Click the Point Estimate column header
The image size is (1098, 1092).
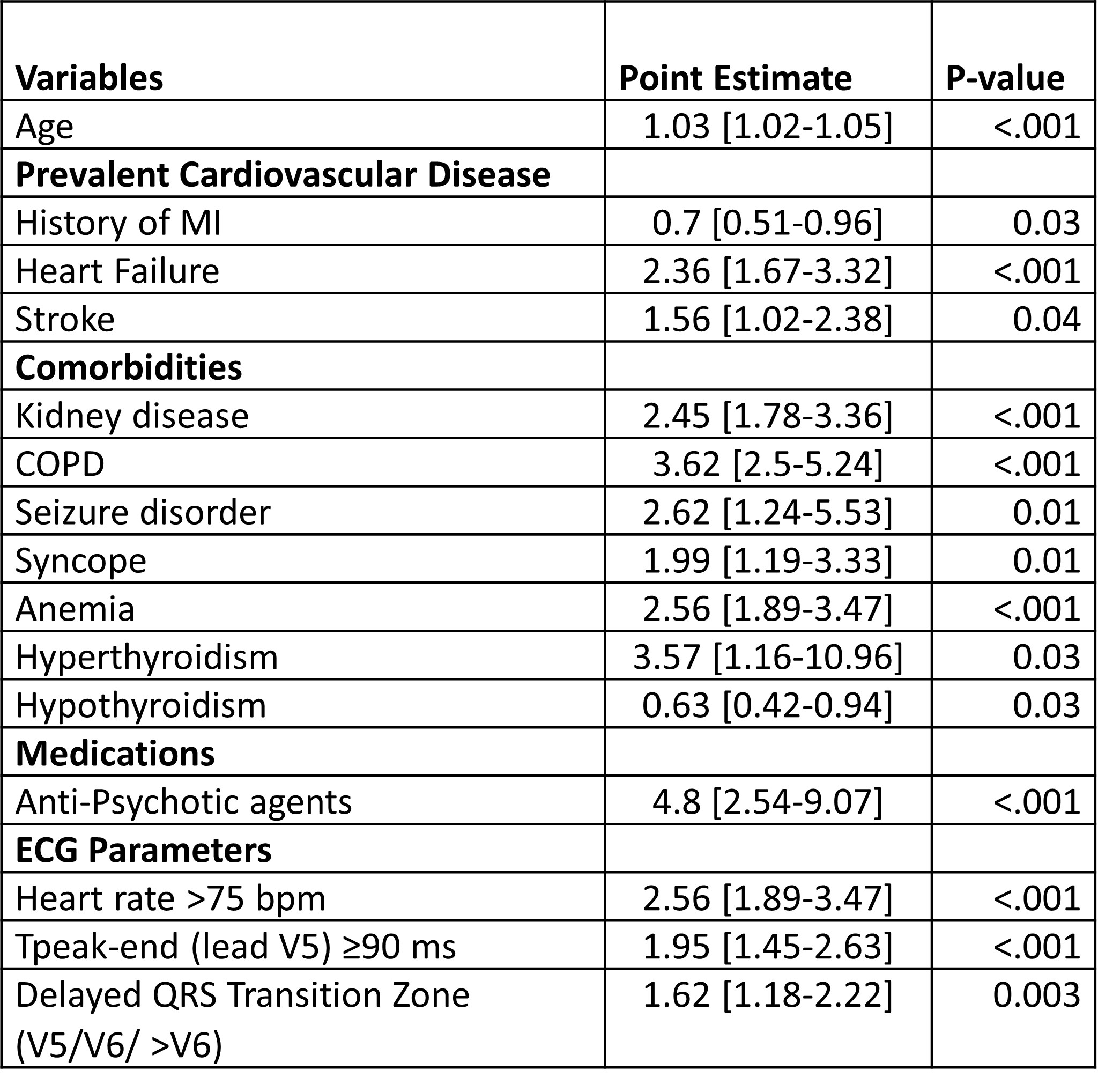pyautogui.click(x=735, y=78)
